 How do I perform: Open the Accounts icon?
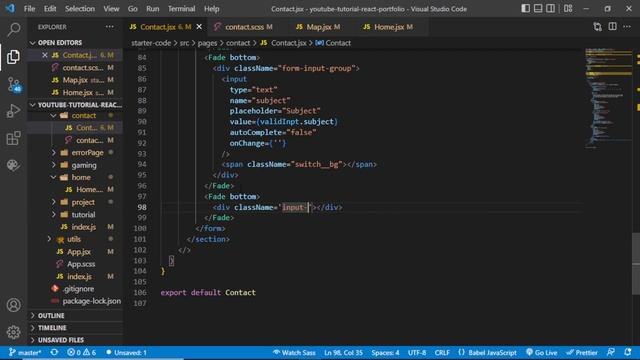click(x=13, y=305)
